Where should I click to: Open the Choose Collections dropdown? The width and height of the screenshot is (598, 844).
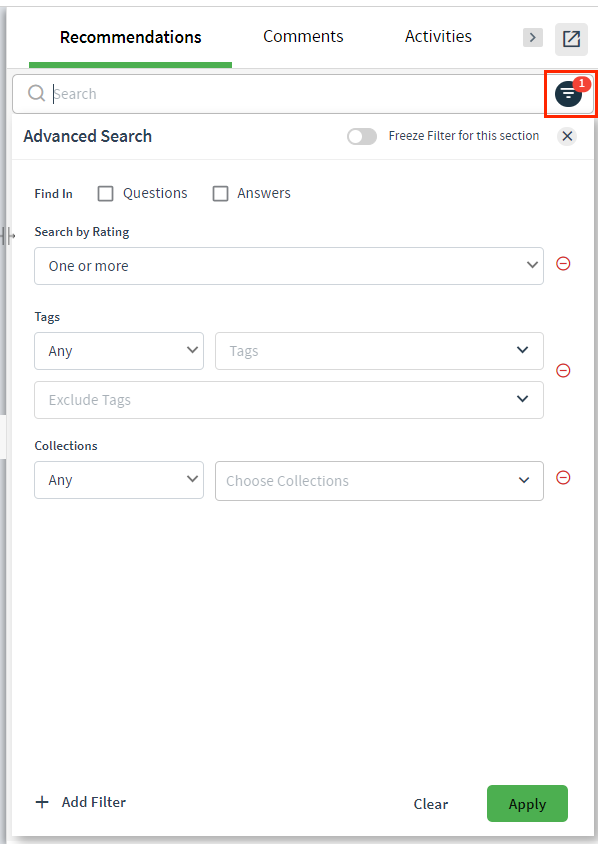(x=379, y=481)
